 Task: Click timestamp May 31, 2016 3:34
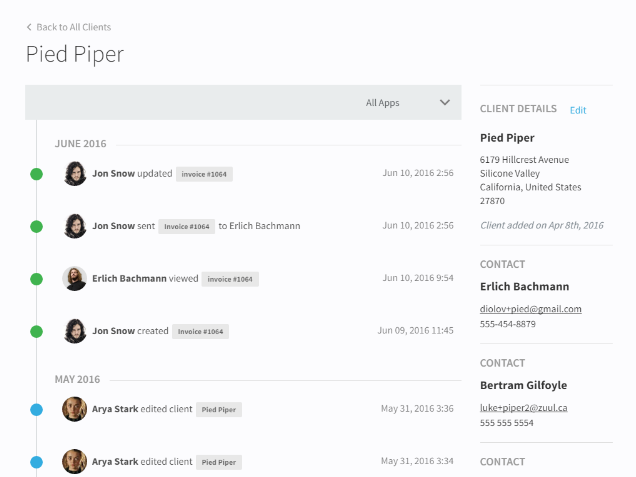coord(417,461)
